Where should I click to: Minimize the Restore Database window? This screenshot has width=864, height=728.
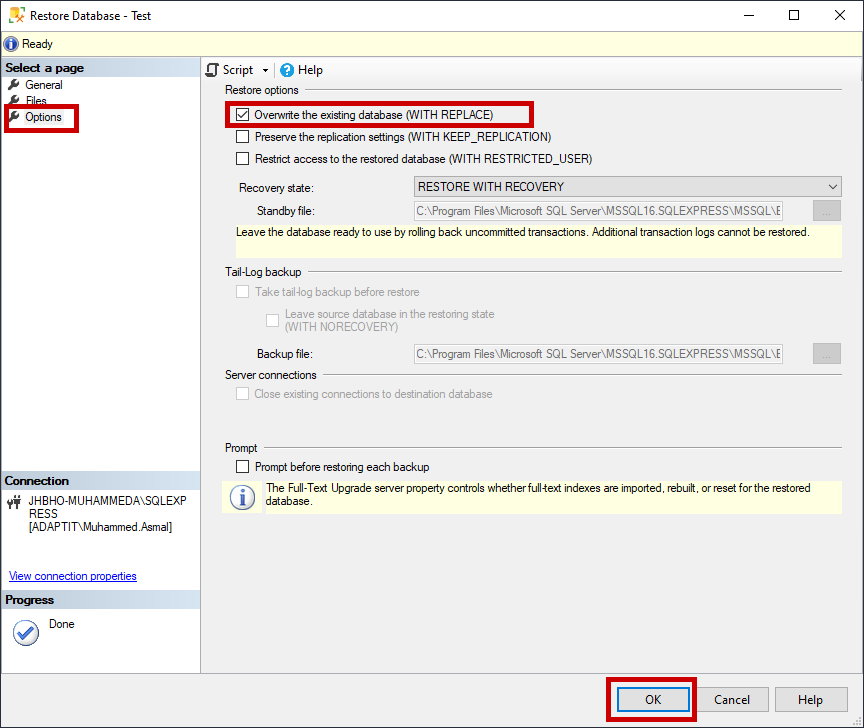pyautogui.click(x=749, y=15)
